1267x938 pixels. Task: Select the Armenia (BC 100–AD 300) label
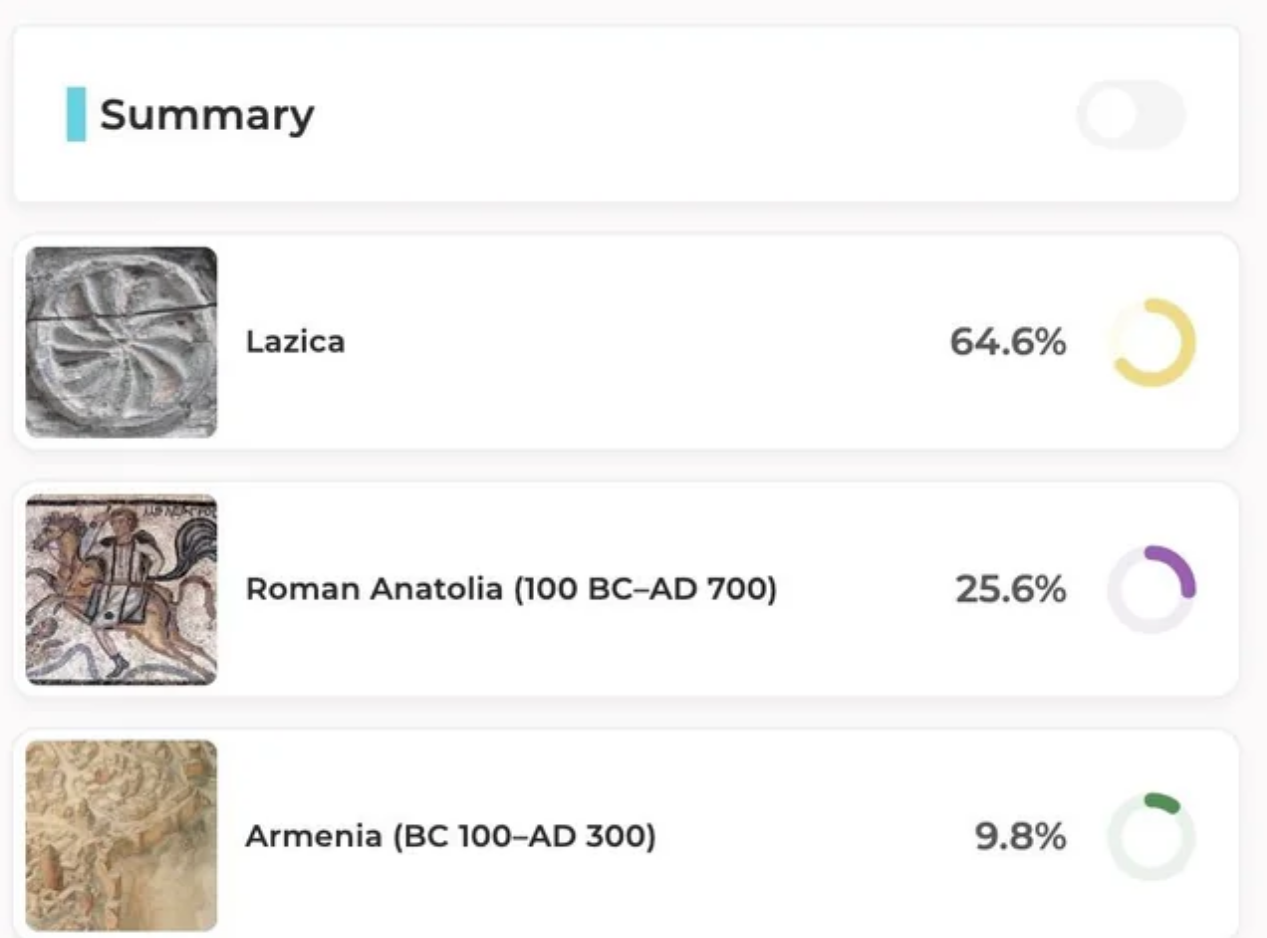[451, 836]
